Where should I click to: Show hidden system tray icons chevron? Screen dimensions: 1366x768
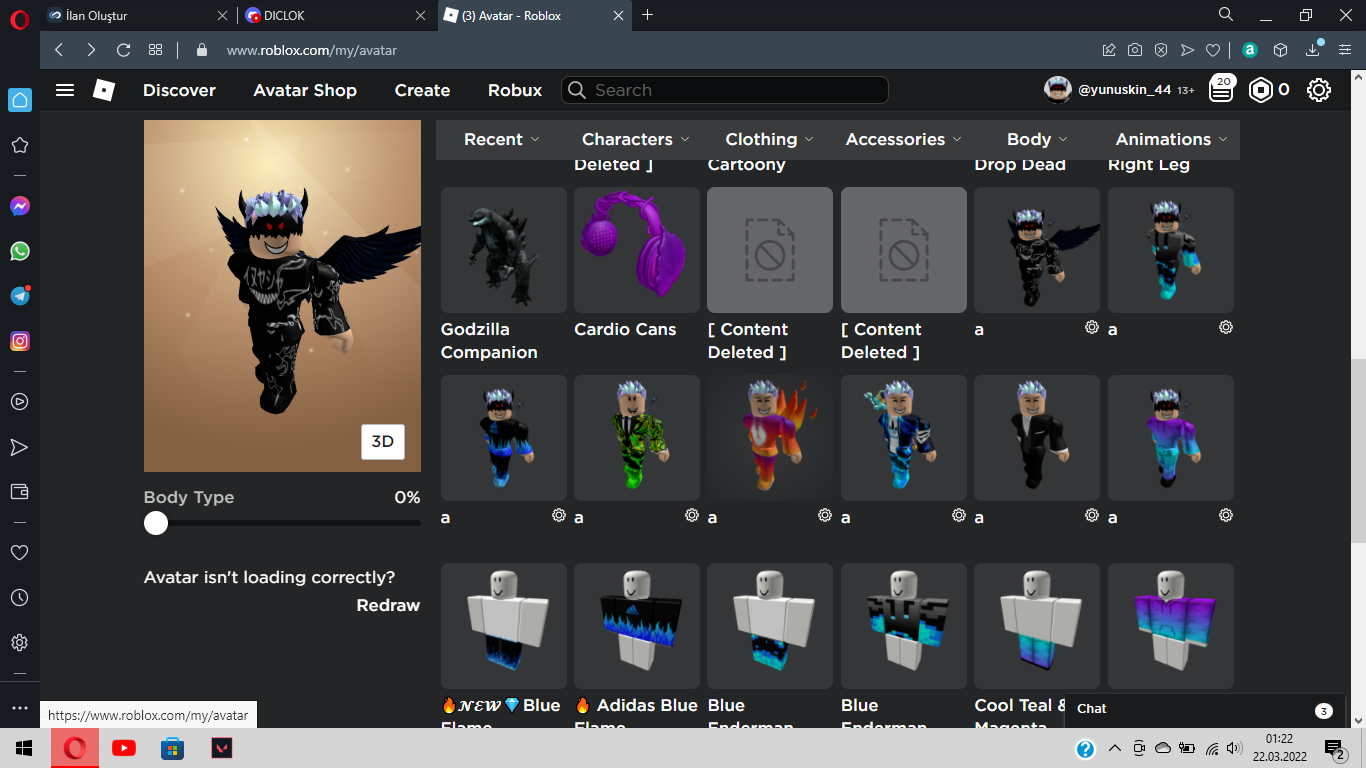[x=1114, y=748]
